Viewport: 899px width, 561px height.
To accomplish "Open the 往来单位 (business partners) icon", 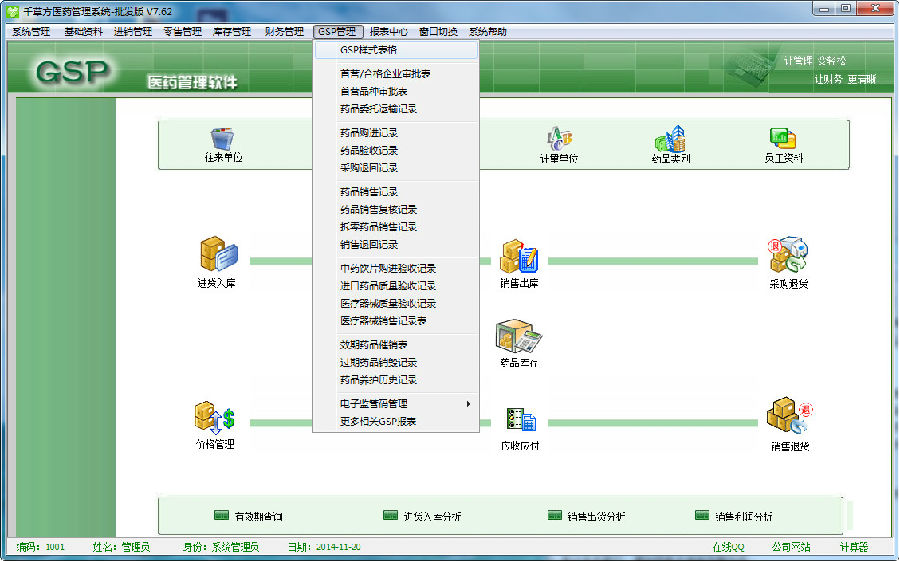I will (x=223, y=142).
